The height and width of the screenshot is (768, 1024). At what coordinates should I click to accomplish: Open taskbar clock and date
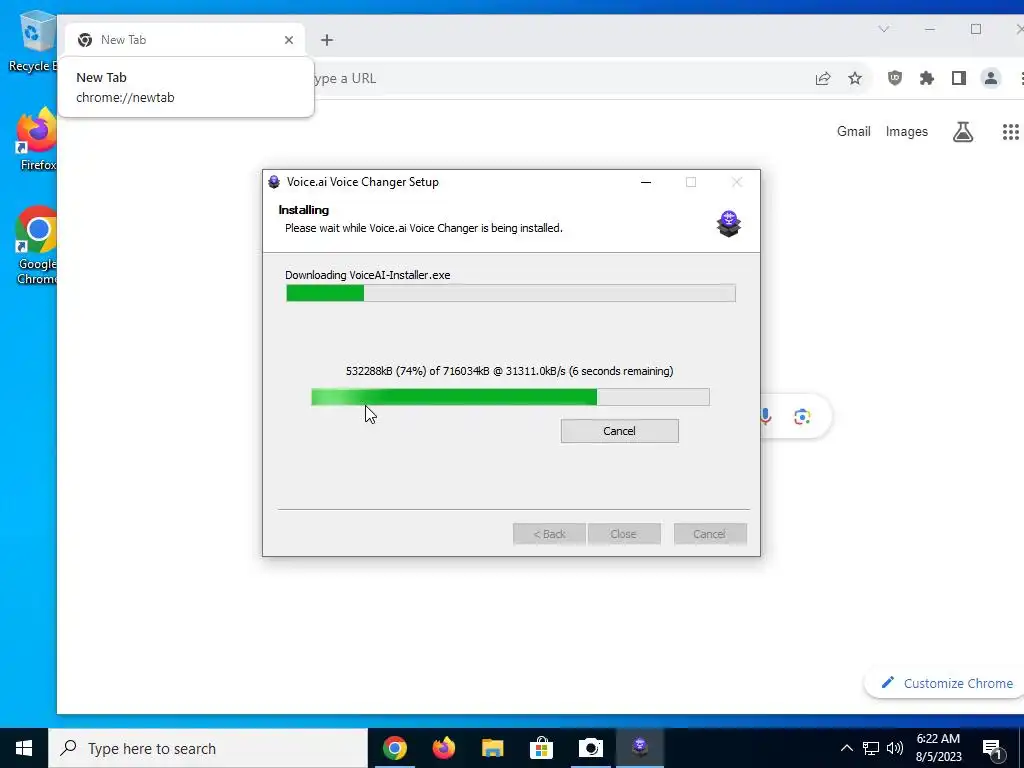coord(938,748)
